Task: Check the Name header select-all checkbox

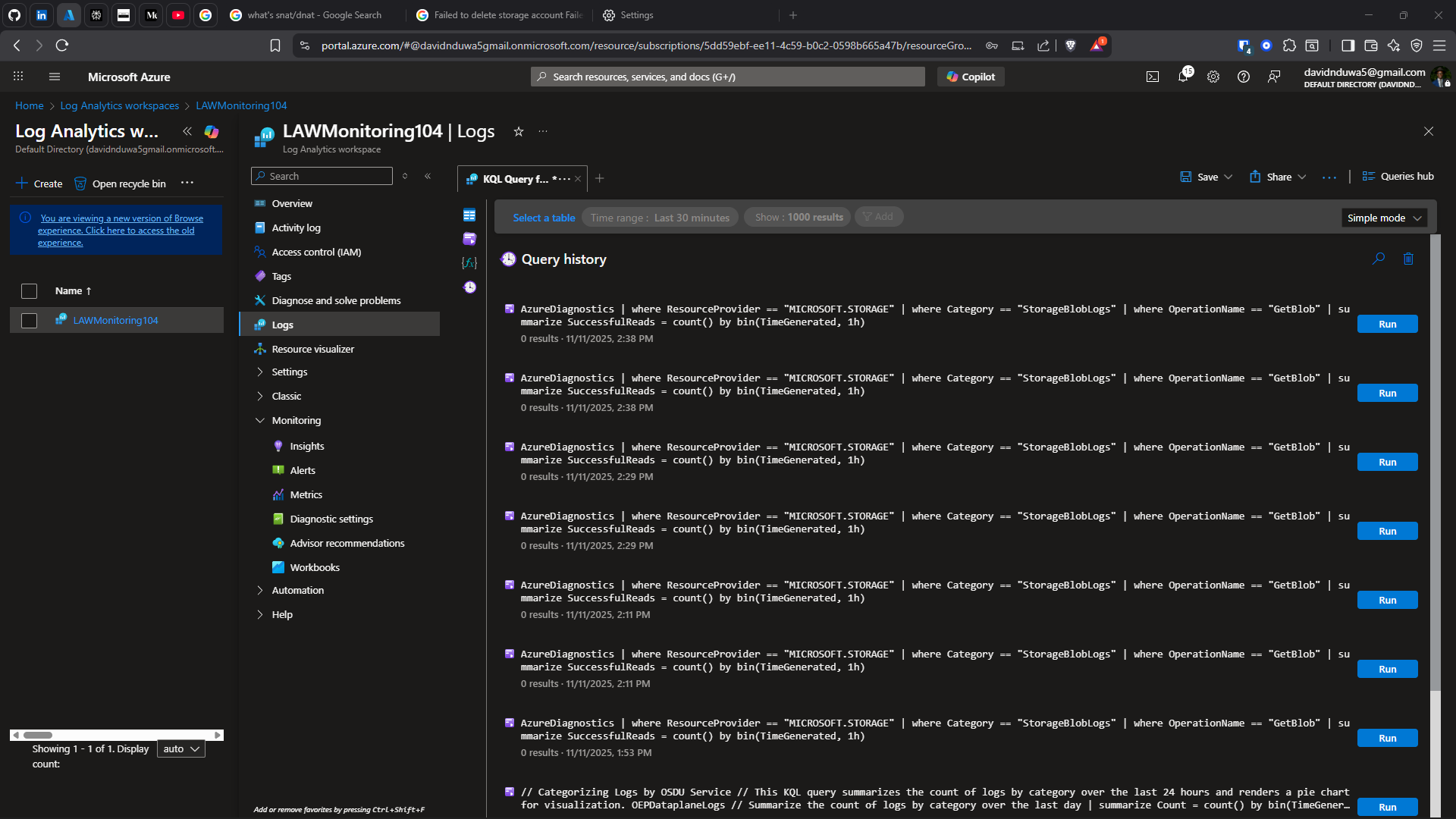Action: click(x=29, y=291)
